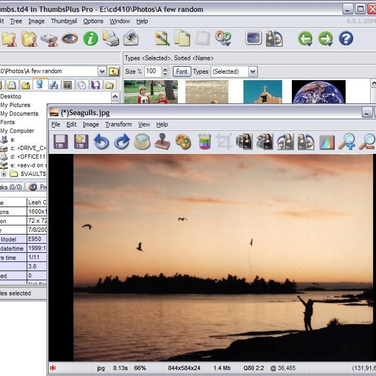376x376 pixels.
Task: Click the Font button
Action: tap(182, 71)
